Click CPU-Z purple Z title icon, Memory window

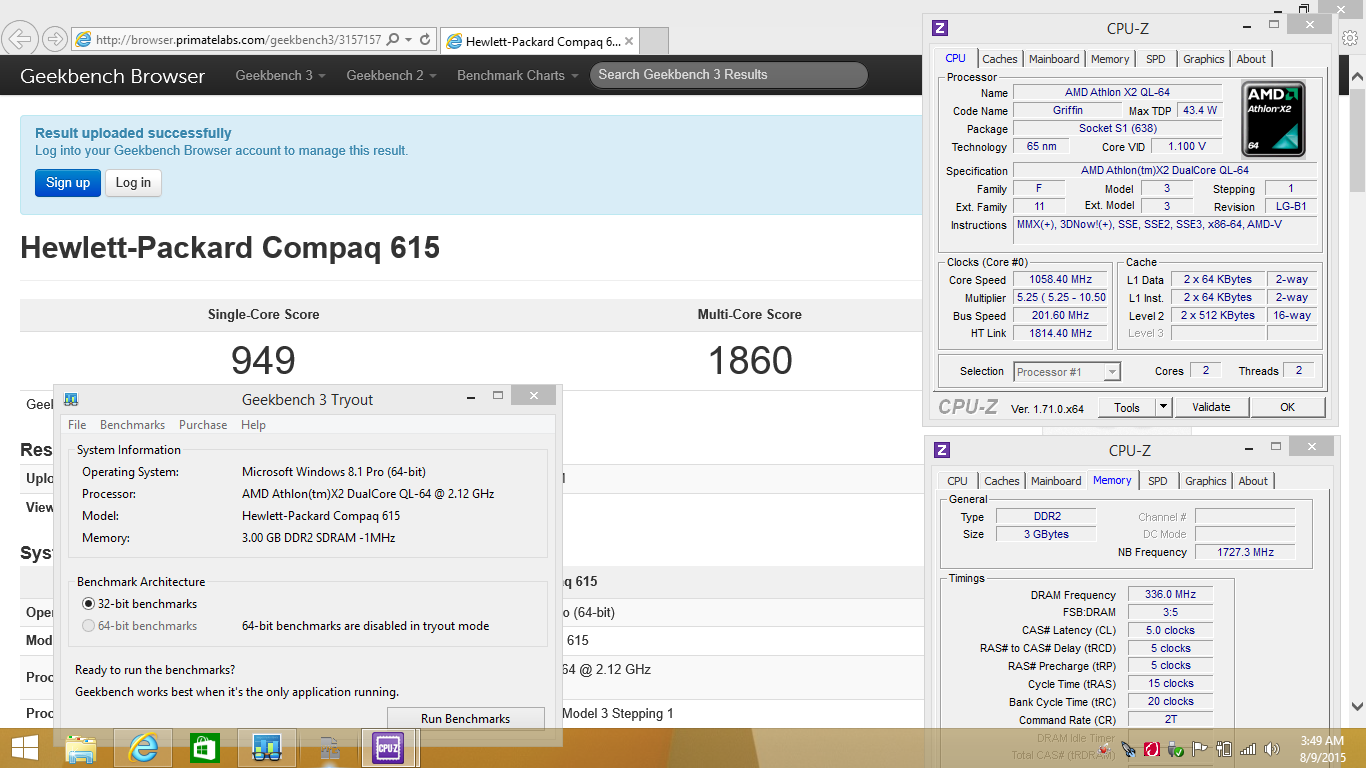click(x=941, y=450)
